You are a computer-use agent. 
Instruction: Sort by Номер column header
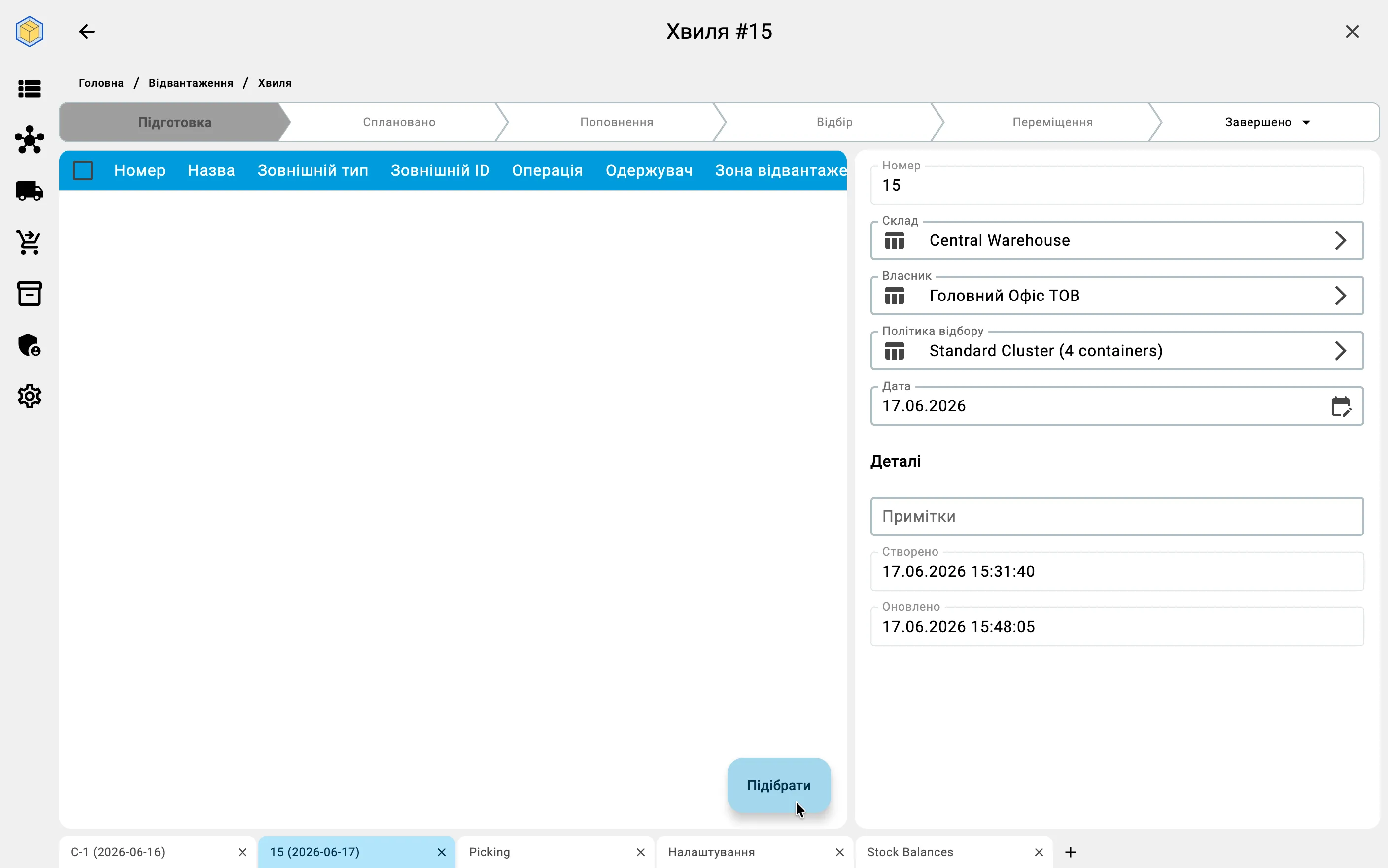(139, 170)
